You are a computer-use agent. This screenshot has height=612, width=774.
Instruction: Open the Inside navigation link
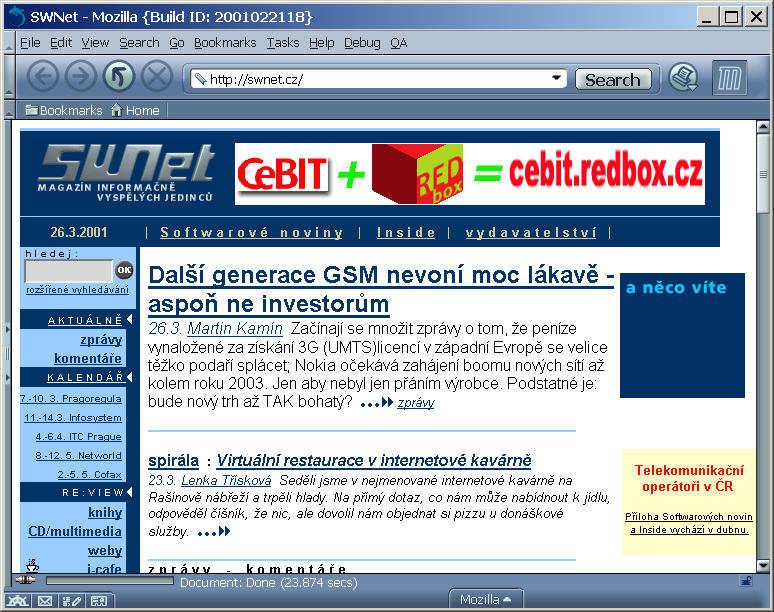(406, 232)
